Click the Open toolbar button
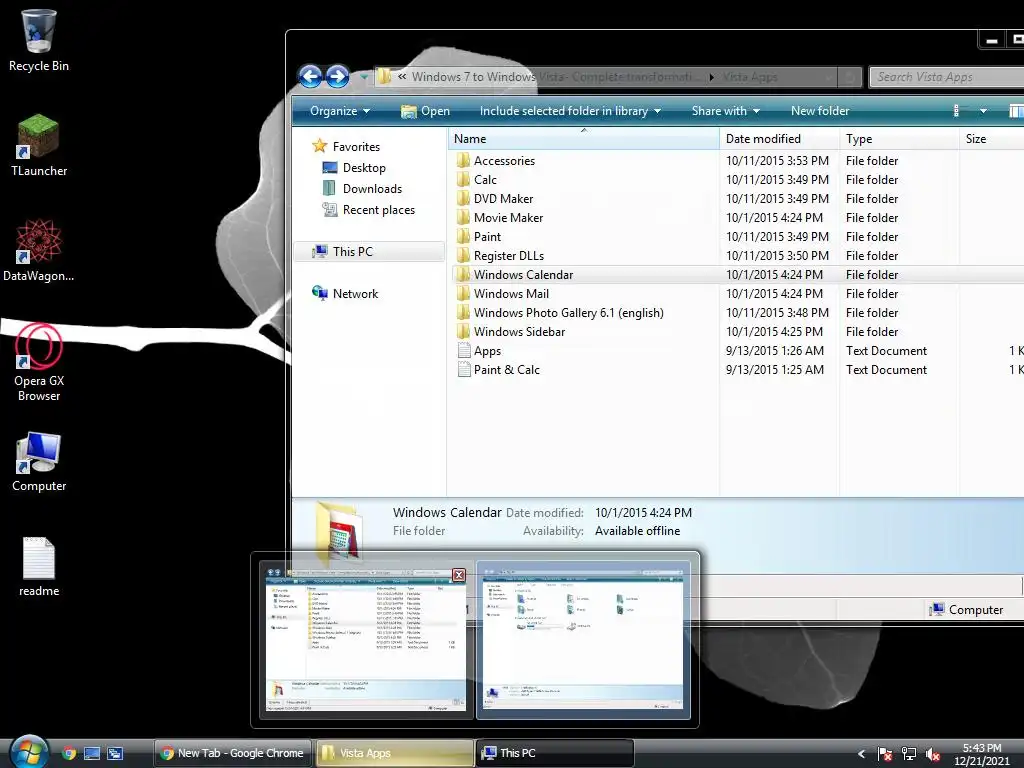 425,111
